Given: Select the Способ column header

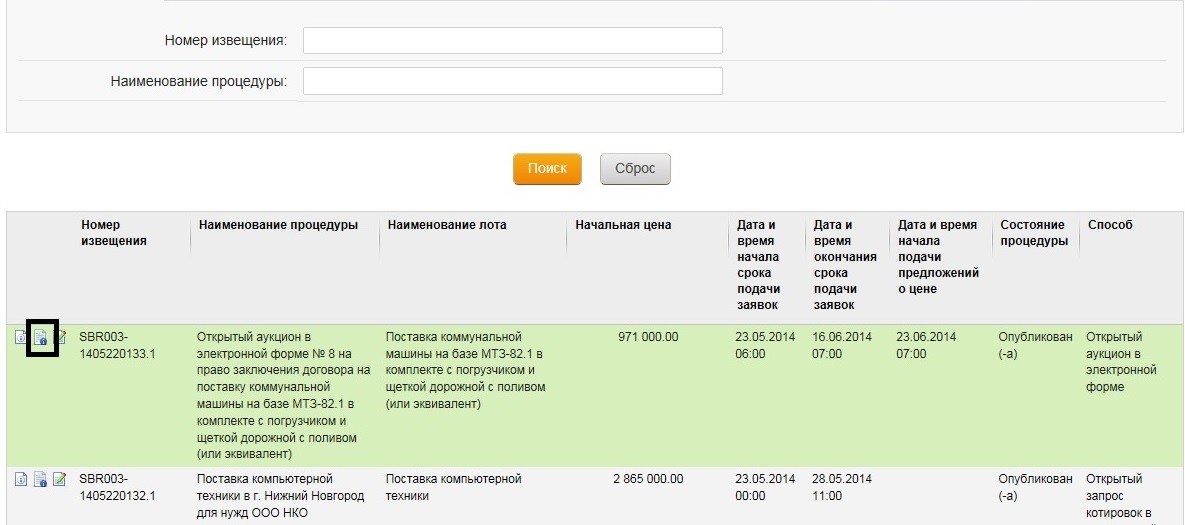Looking at the screenshot, I should [1109, 225].
